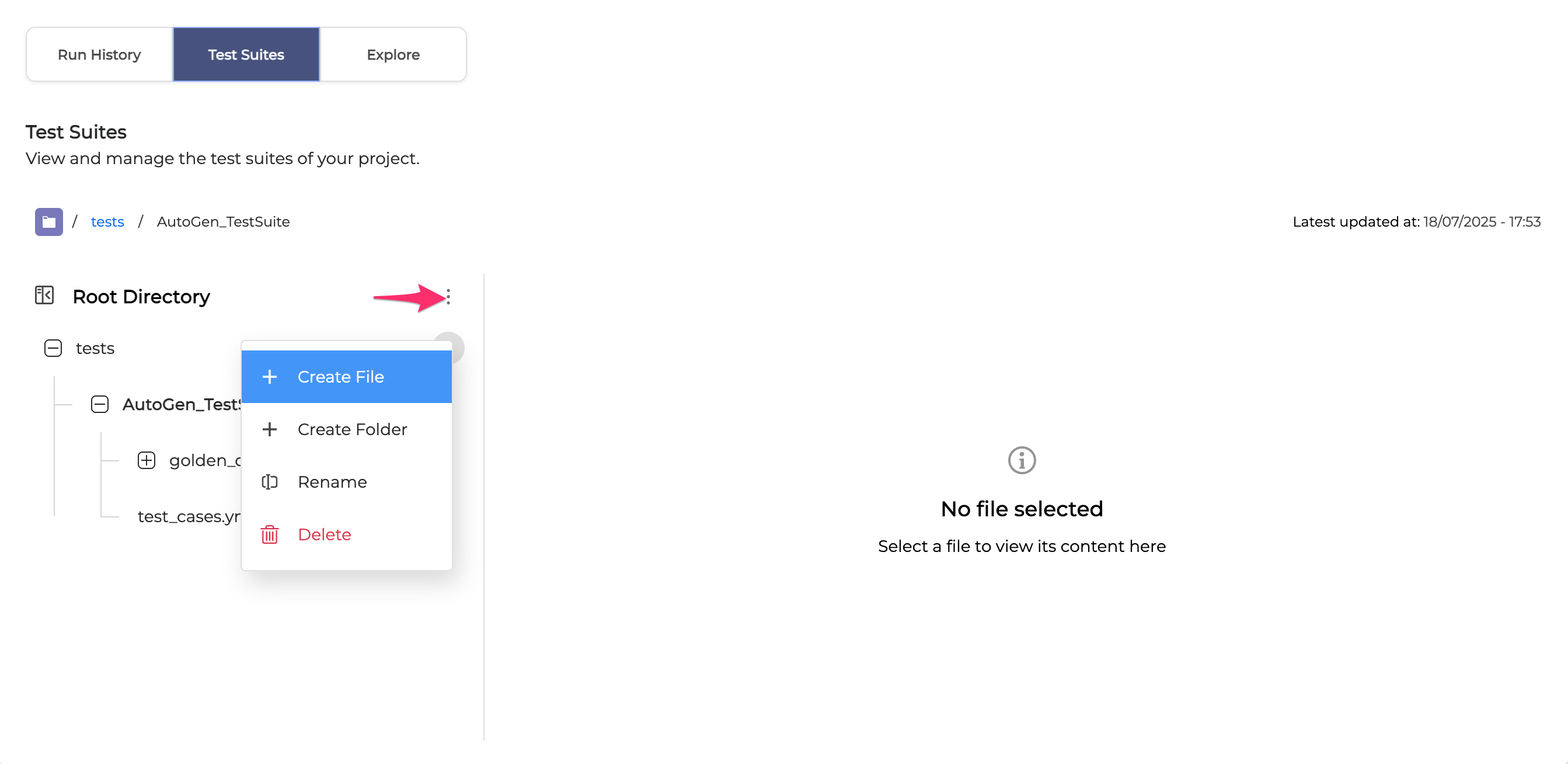Click the plus icon beside Create File
1568x764 pixels.
tap(270, 377)
